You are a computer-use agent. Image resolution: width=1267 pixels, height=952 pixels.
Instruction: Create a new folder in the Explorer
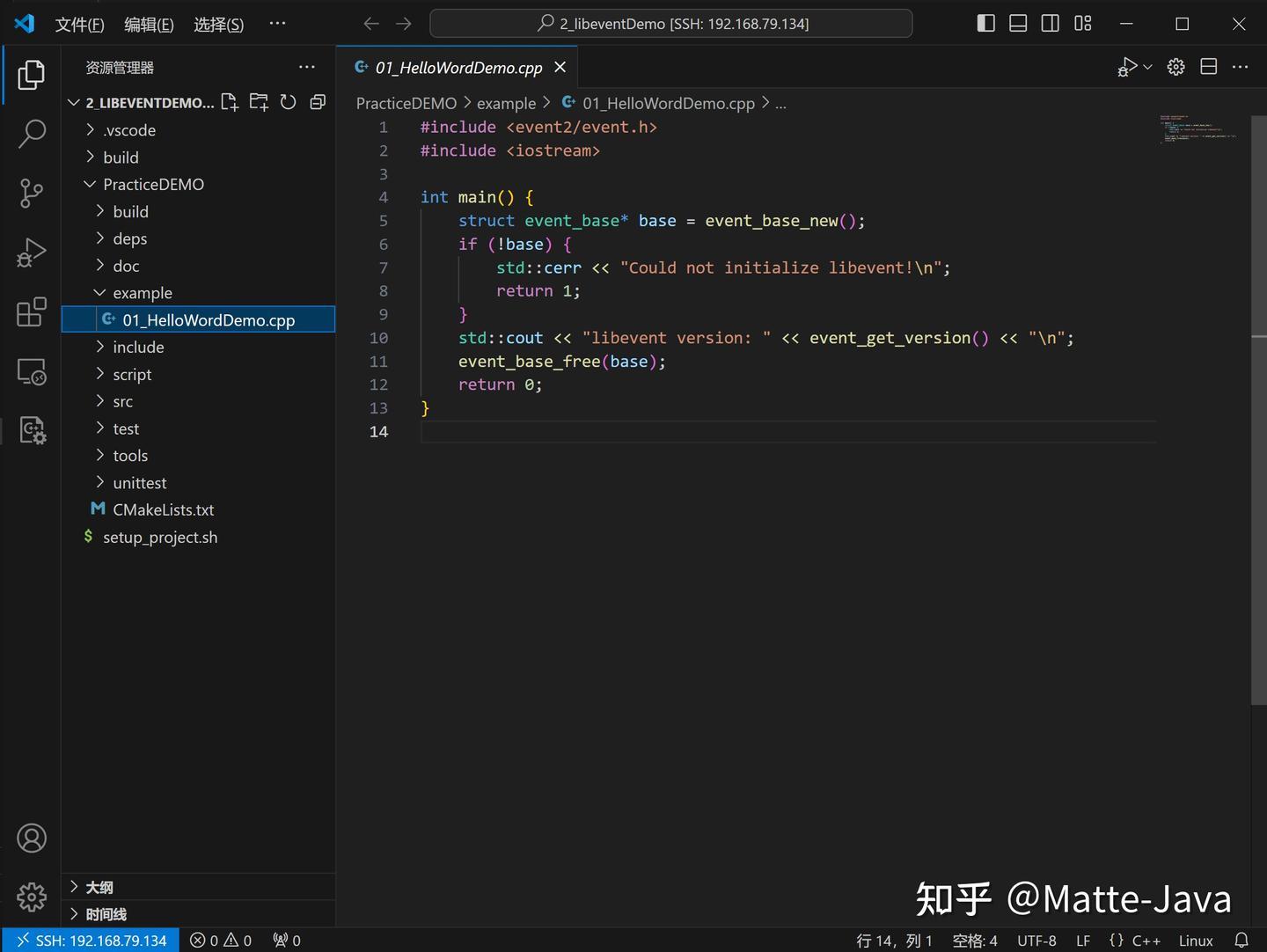(x=259, y=102)
